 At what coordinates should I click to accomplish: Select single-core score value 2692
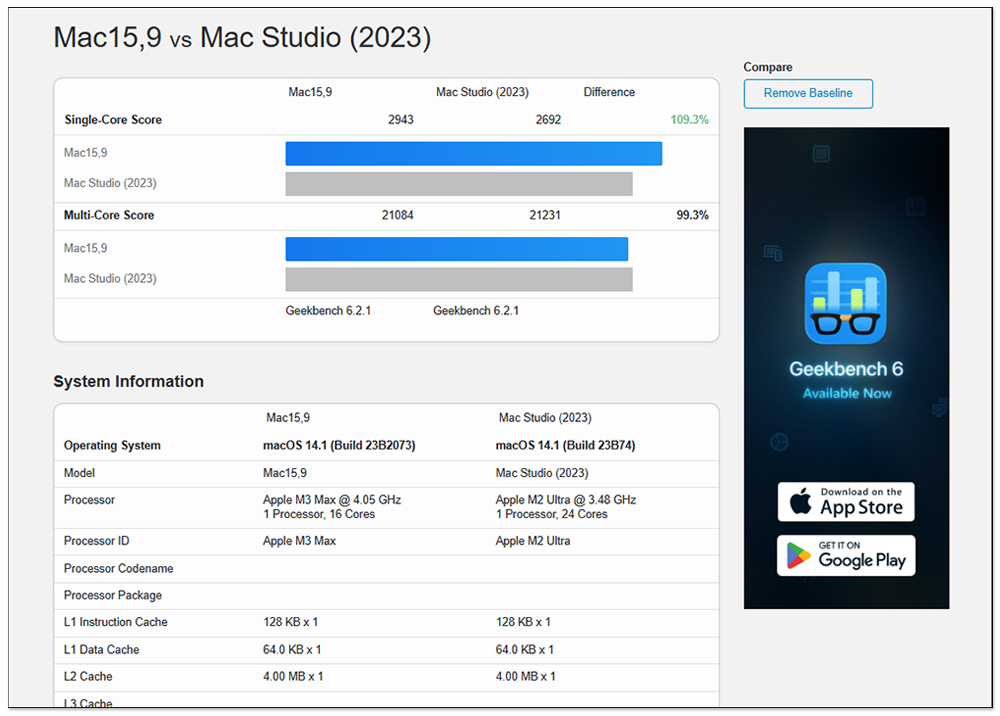[x=548, y=120]
